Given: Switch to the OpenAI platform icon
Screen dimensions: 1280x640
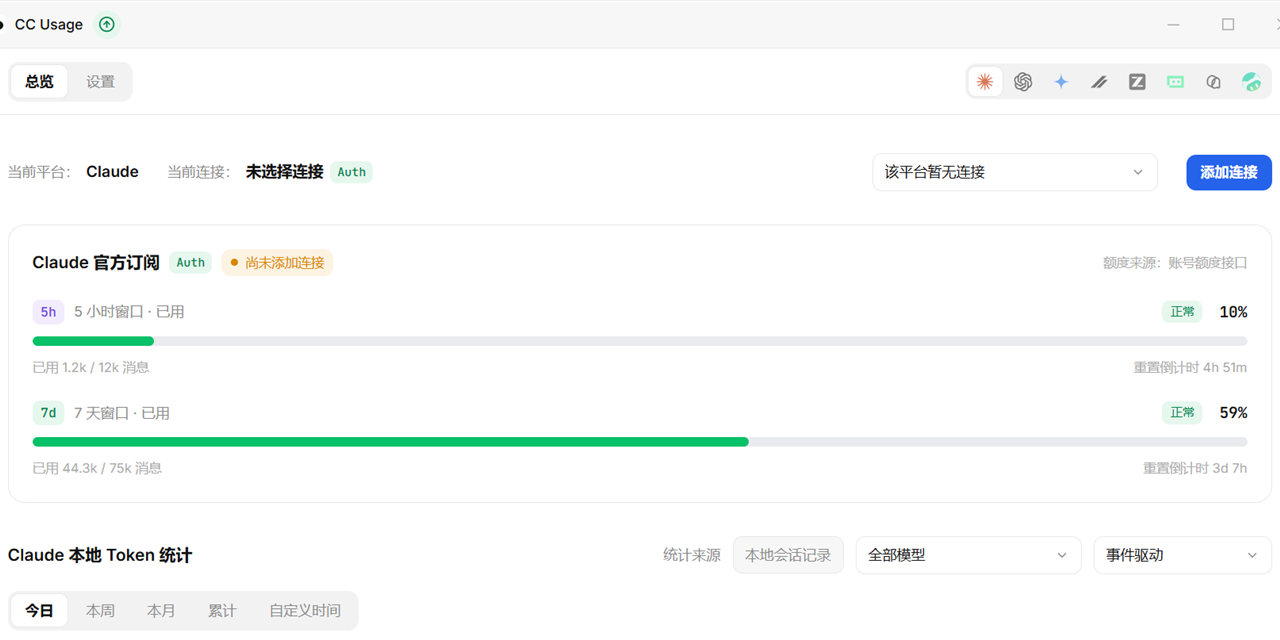Looking at the screenshot, I should click(x=1023, y=82).
